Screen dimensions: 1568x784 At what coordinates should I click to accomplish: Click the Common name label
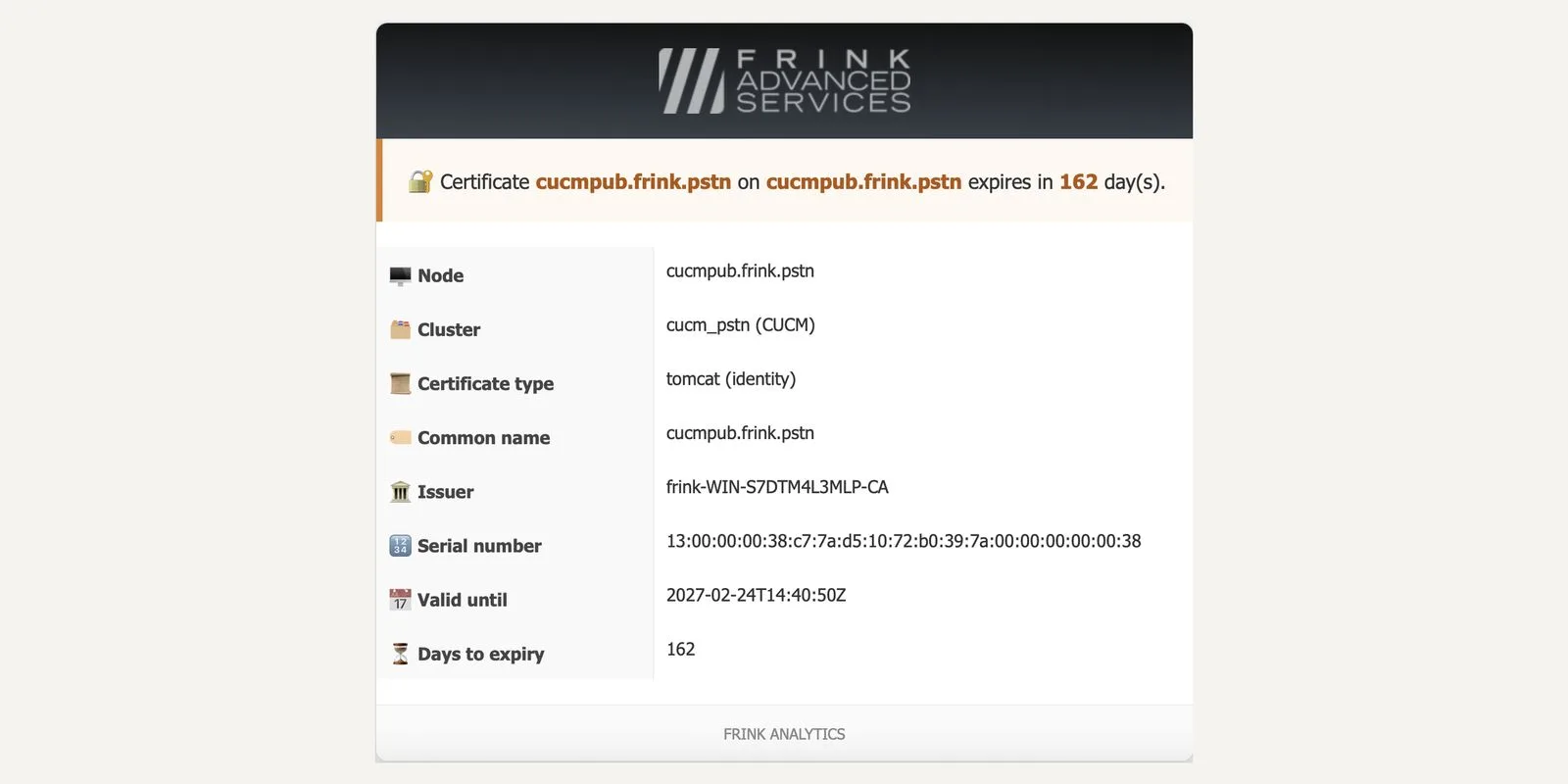click(483, 438)
